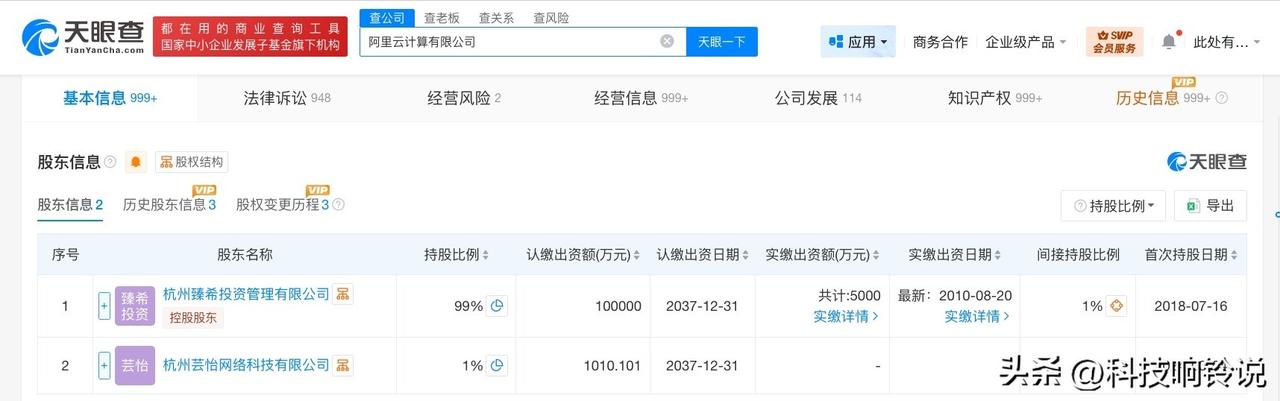This screenshot has width=1280, height=401.
Task: Open 杭州臻希投资管理有限公司 company link
Action: 246,294
